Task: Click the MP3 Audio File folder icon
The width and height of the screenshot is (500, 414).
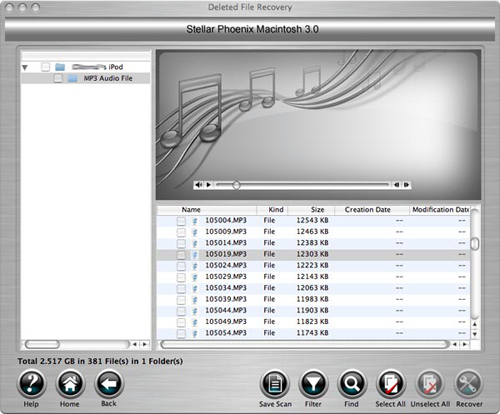Action: click(x=73, y=79)
